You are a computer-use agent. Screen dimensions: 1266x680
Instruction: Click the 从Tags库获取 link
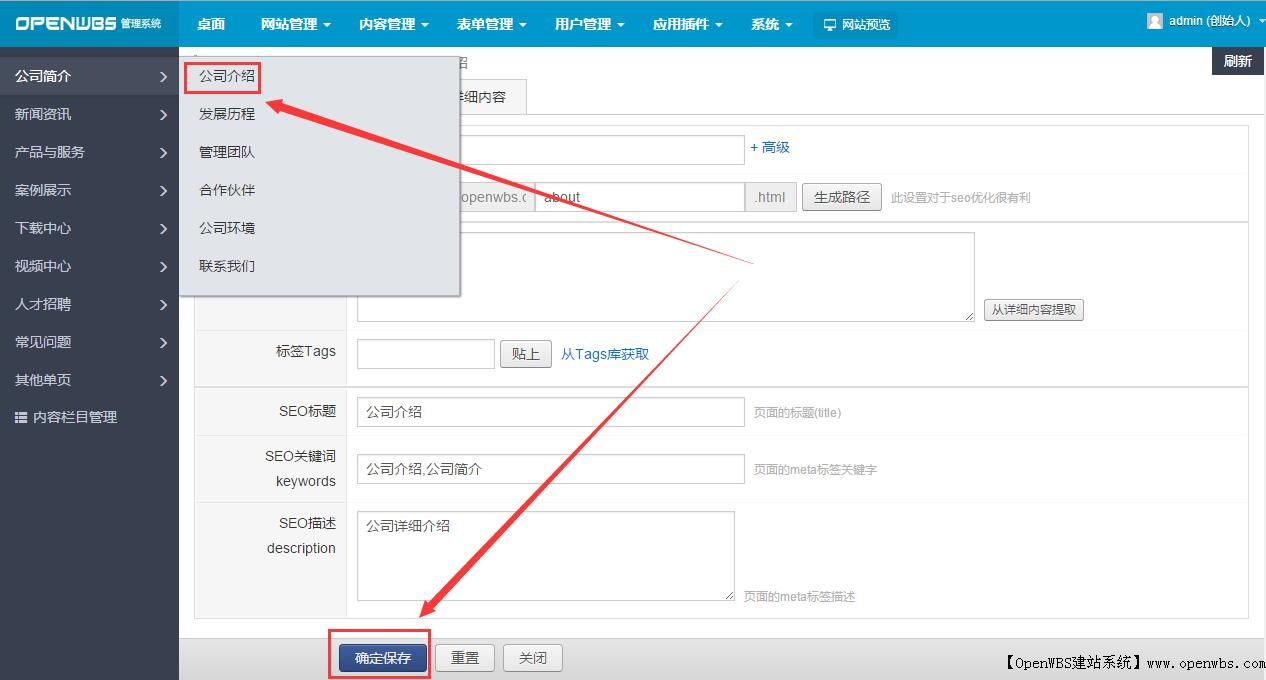pyautogui.click(x=605, y=353)
